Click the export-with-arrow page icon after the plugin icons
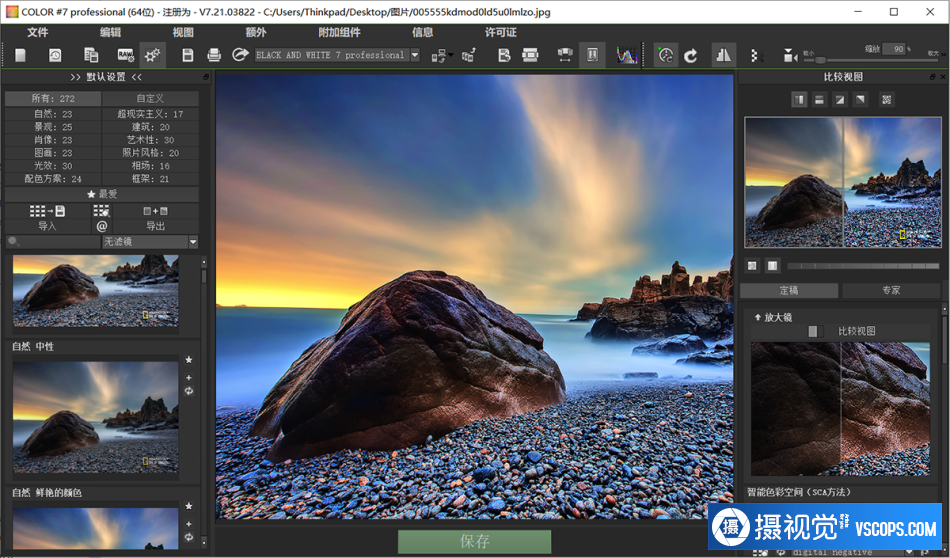The height and width of the screenshot is (558, 950). click(x=504, y=55)
